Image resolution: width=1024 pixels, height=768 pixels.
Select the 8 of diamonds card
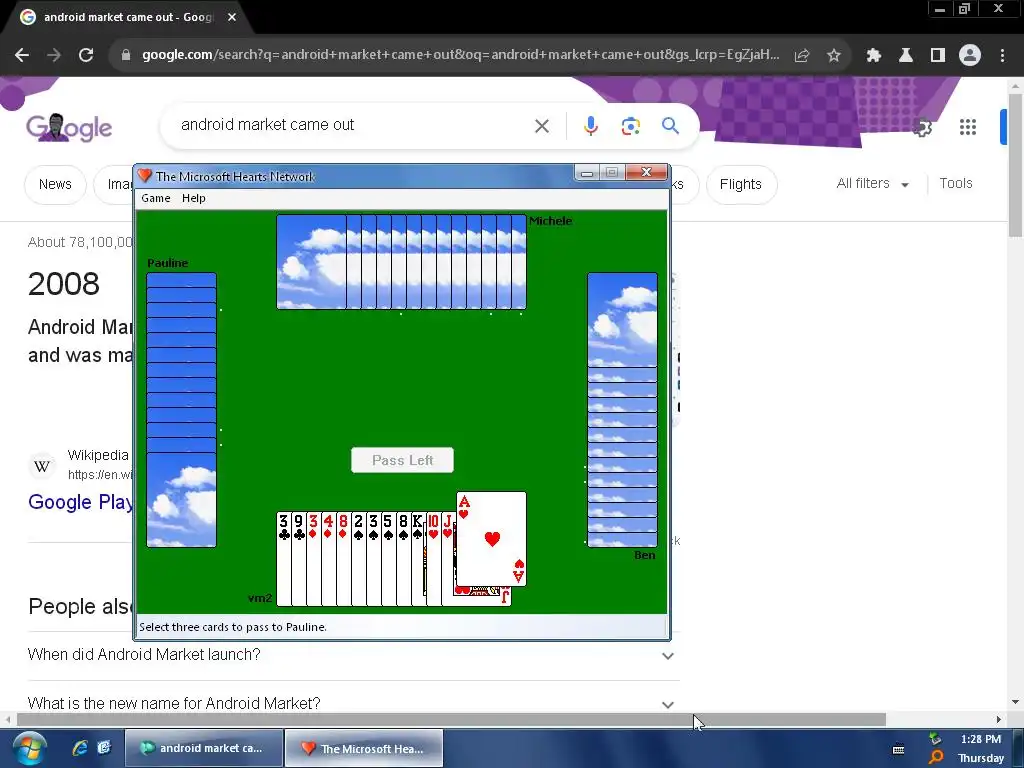(x=344, y=558)
